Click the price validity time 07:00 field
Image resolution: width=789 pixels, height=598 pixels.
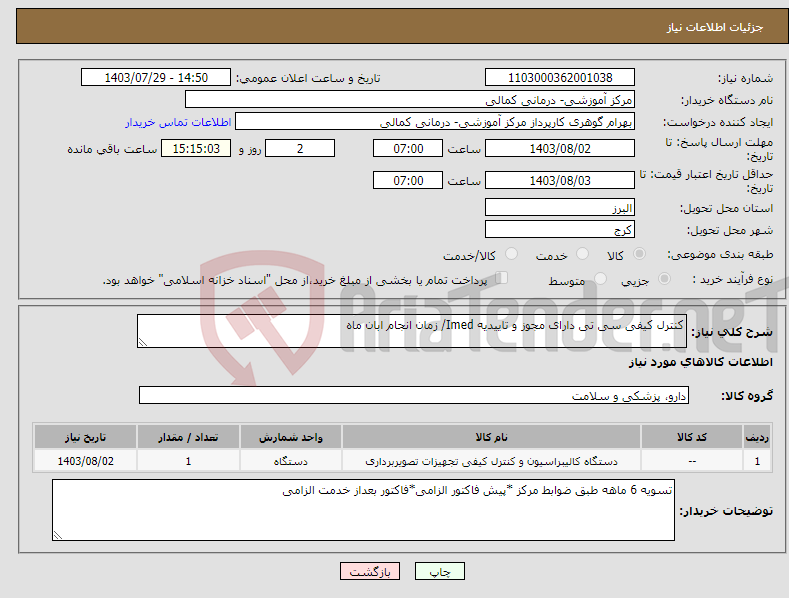point(408,180)
